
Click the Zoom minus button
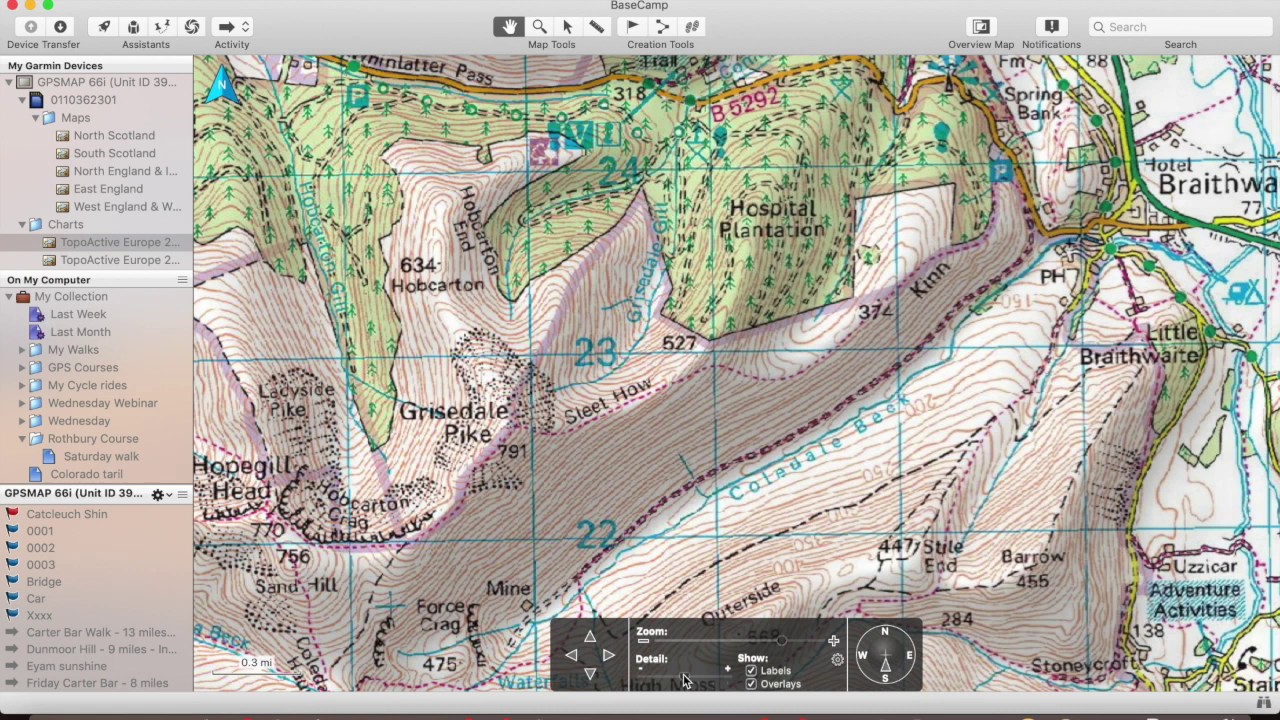643,641
